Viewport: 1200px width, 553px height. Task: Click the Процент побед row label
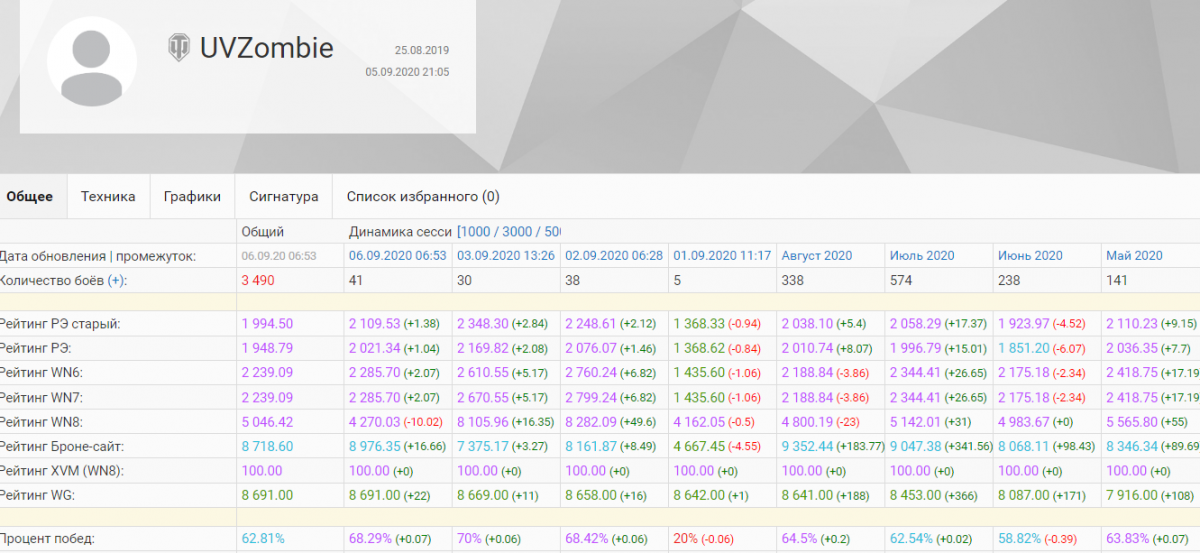pyautogui.click(x=47, y=539)
